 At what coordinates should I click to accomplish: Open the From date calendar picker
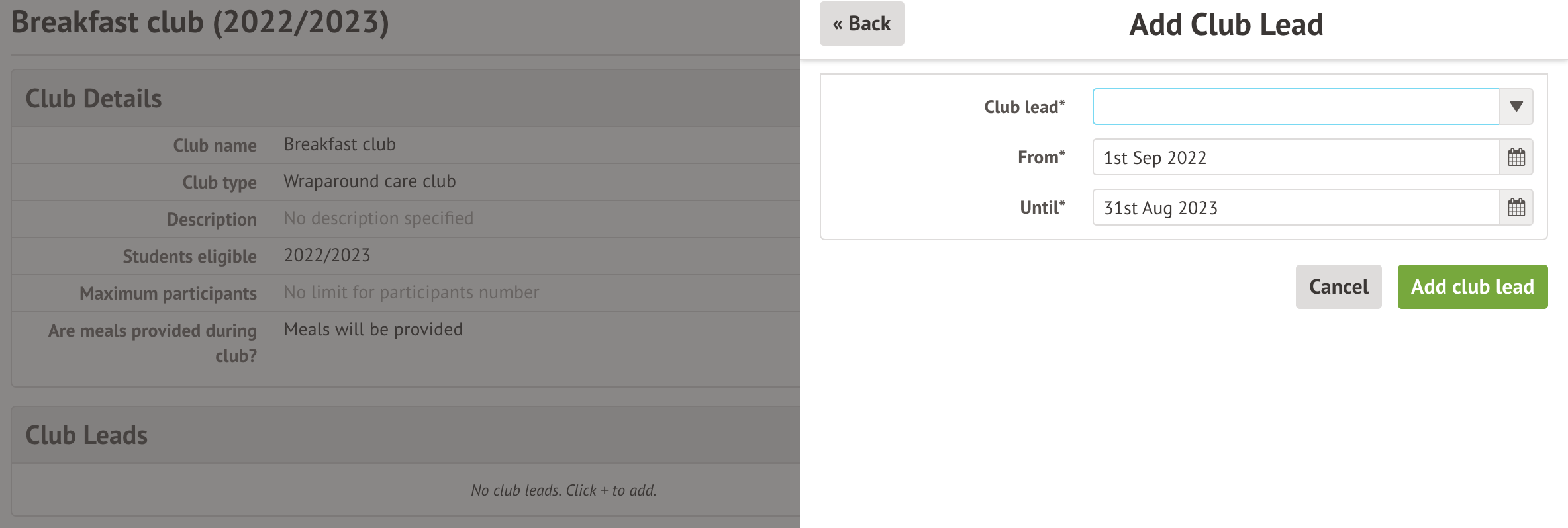coord(1516,157)
